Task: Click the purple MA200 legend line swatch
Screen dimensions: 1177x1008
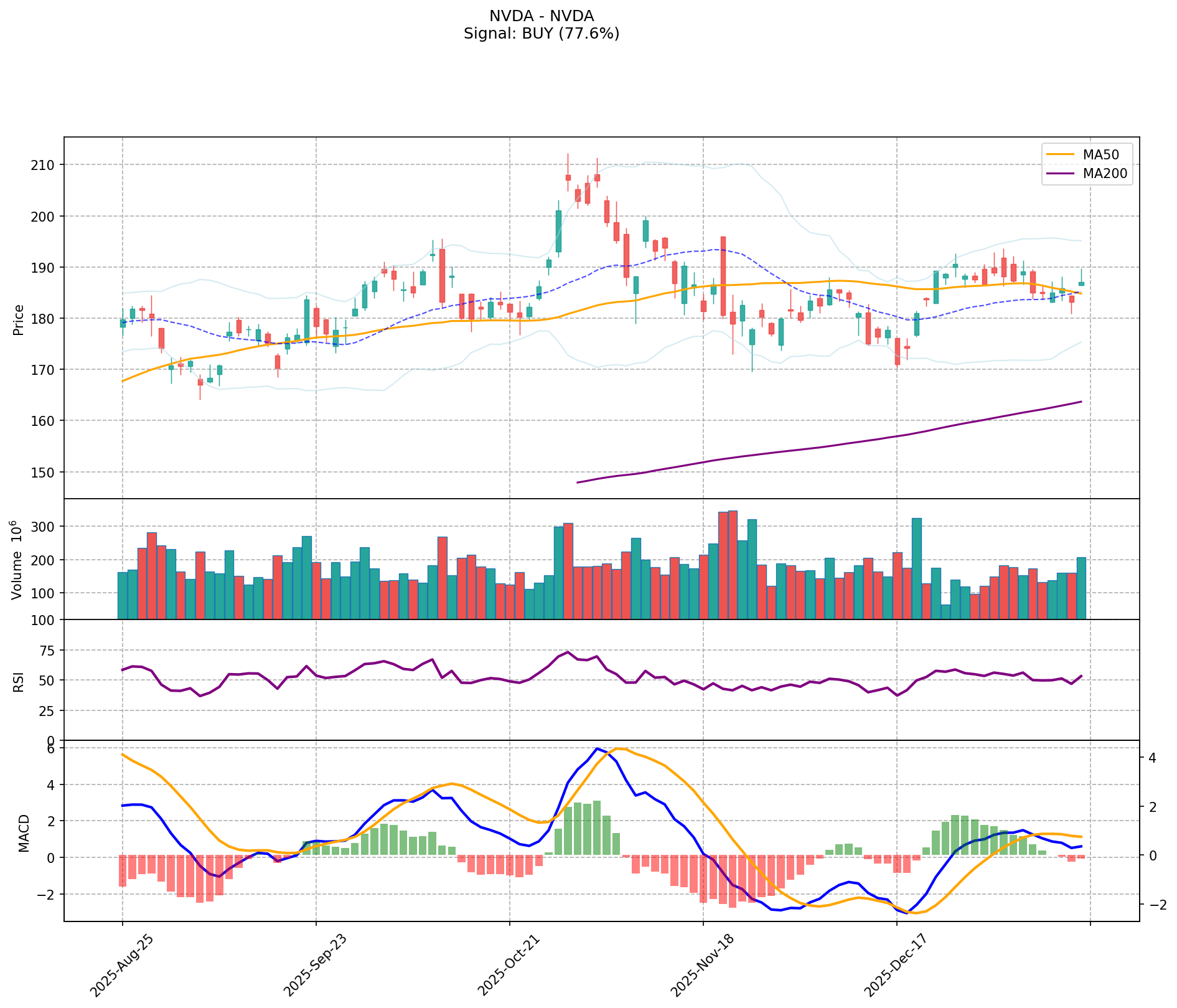Action: click(x=1061, y=174)
